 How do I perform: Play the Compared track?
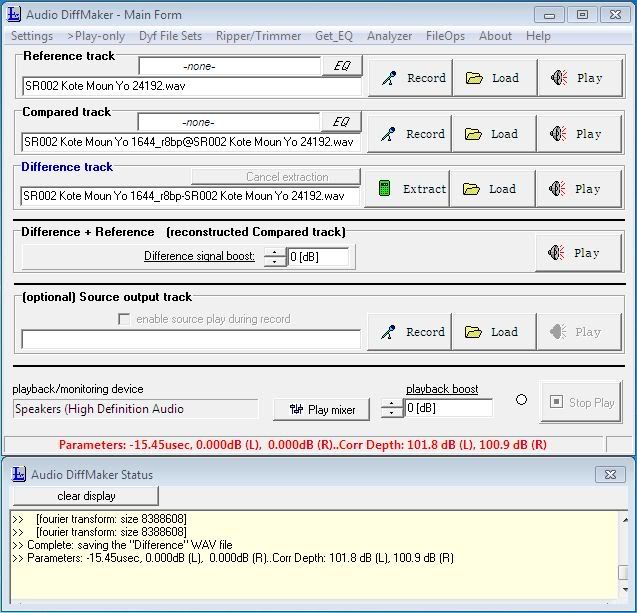click(x=579, y=134)
